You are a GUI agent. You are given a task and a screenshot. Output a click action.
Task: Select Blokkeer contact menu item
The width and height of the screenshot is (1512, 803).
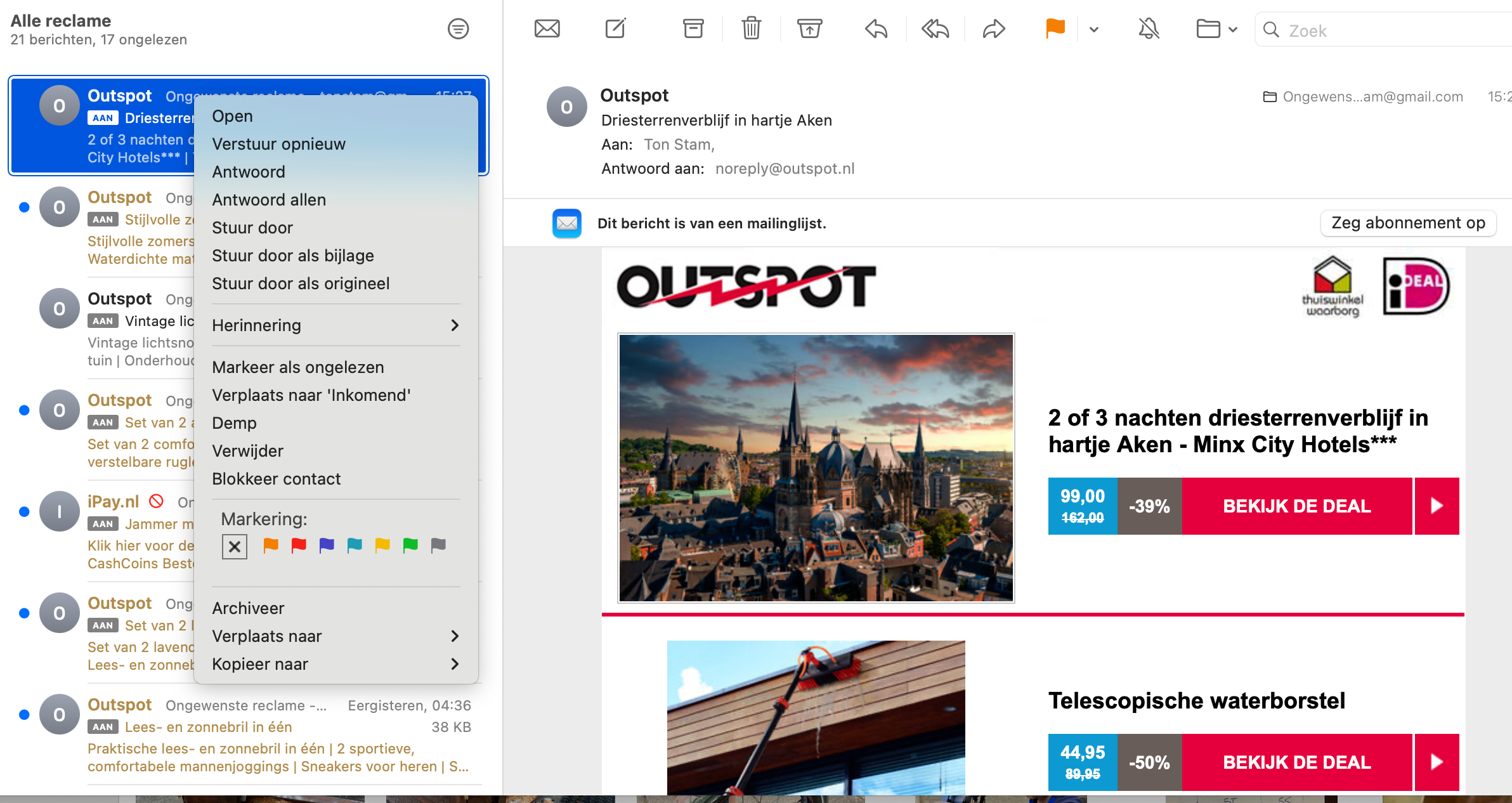(336, 479)
